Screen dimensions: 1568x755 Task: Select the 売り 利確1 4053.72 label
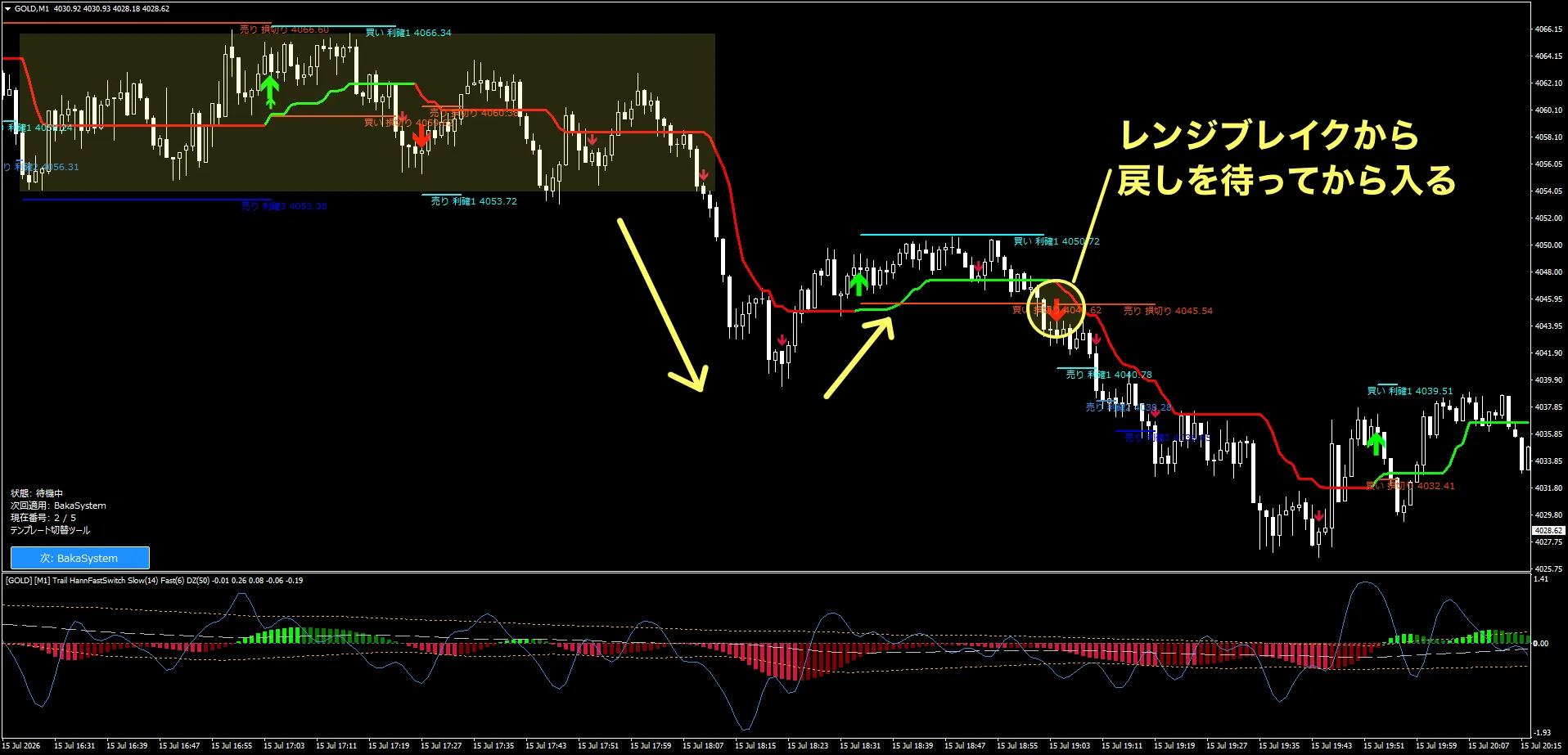coord(474,201)
